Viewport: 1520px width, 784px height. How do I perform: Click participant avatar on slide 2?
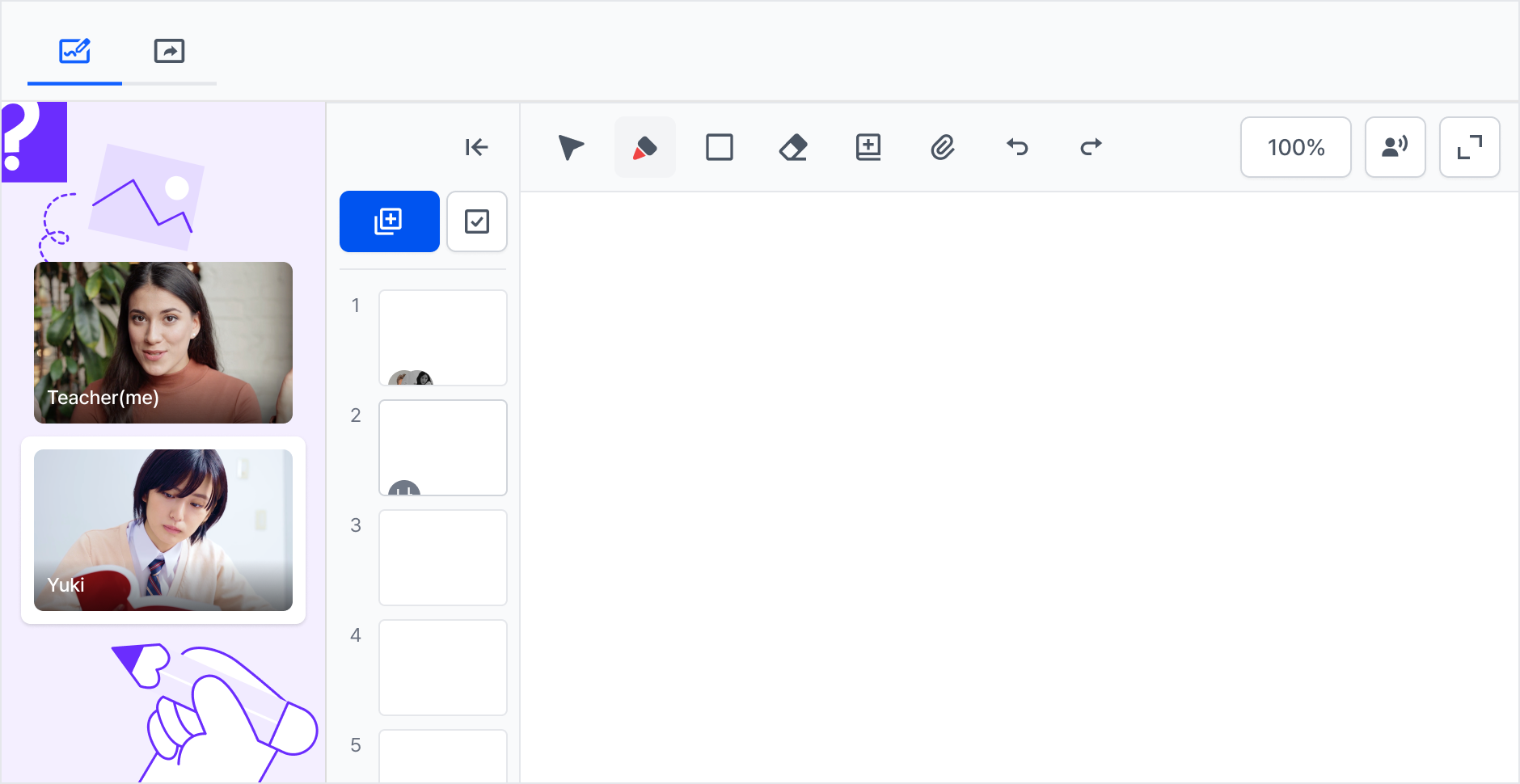(404, 487)
